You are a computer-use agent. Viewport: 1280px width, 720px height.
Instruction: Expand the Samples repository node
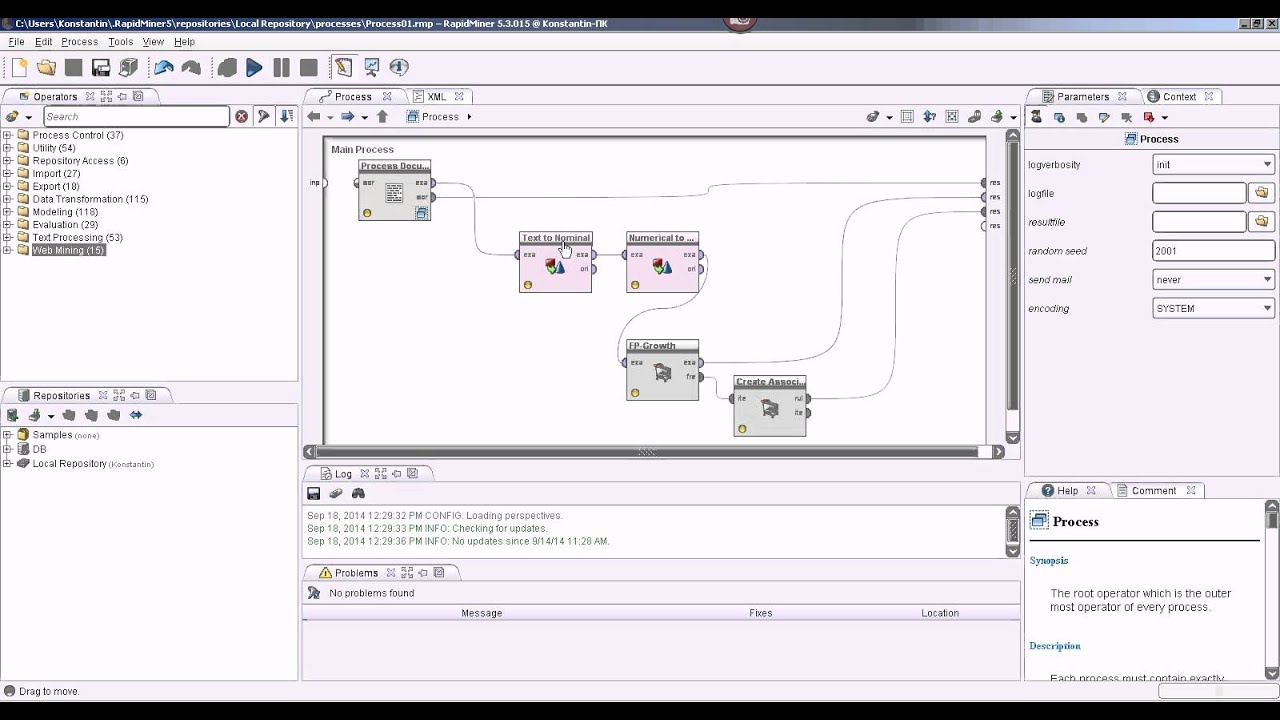(x=8, y=435)
